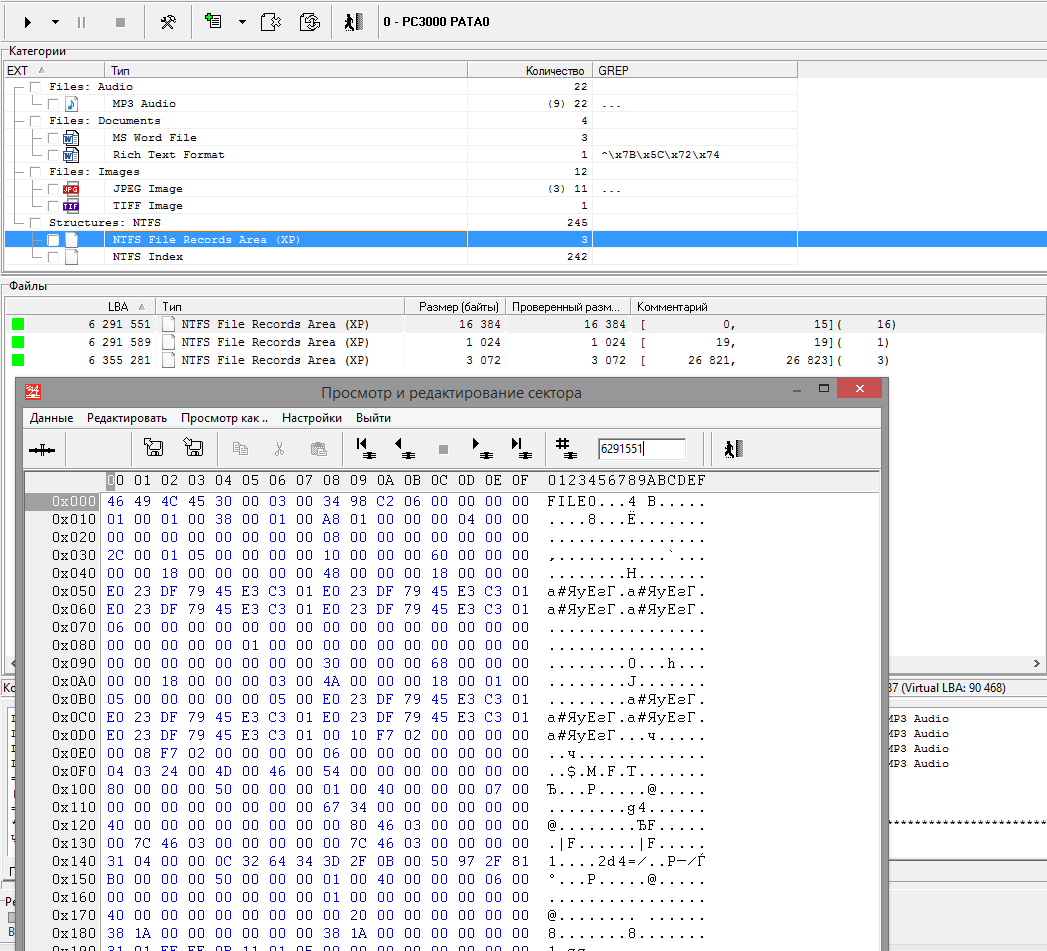Open dropdown arrow next to Play button

(x=55, y=21)
